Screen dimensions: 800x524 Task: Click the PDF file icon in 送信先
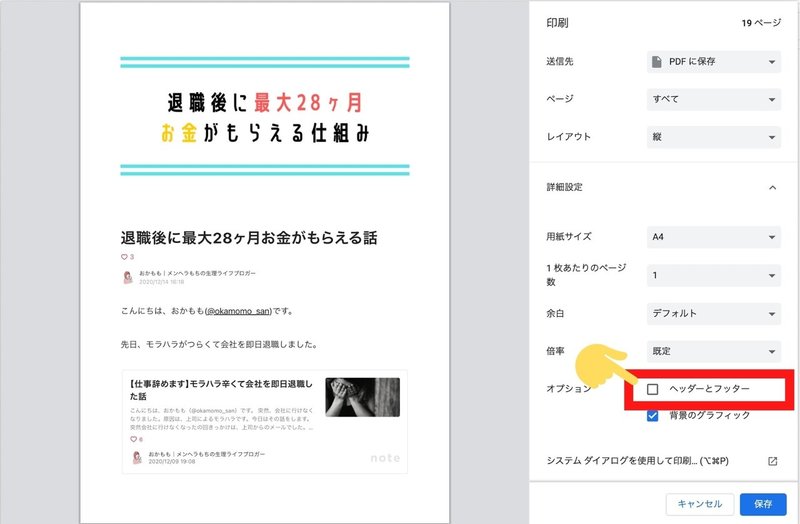click(657, 62)
